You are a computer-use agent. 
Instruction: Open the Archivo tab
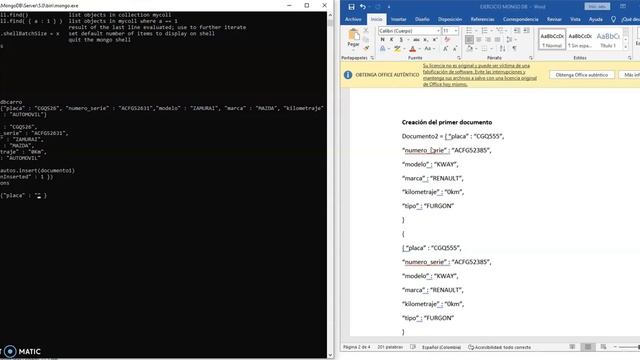tap(353, 19)
